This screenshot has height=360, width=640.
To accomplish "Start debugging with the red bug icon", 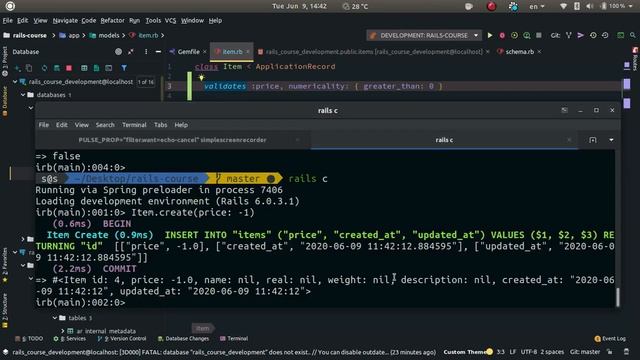I will click(502, 36).
